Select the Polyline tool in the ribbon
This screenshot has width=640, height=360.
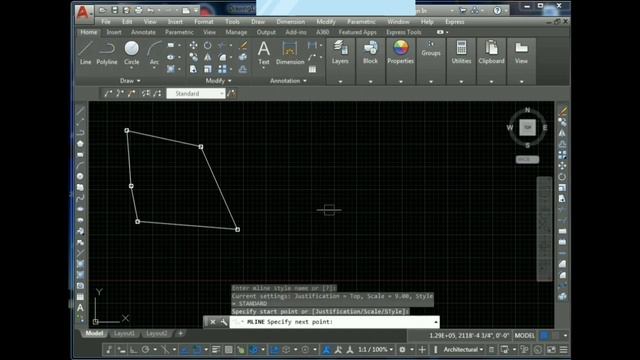107,53
